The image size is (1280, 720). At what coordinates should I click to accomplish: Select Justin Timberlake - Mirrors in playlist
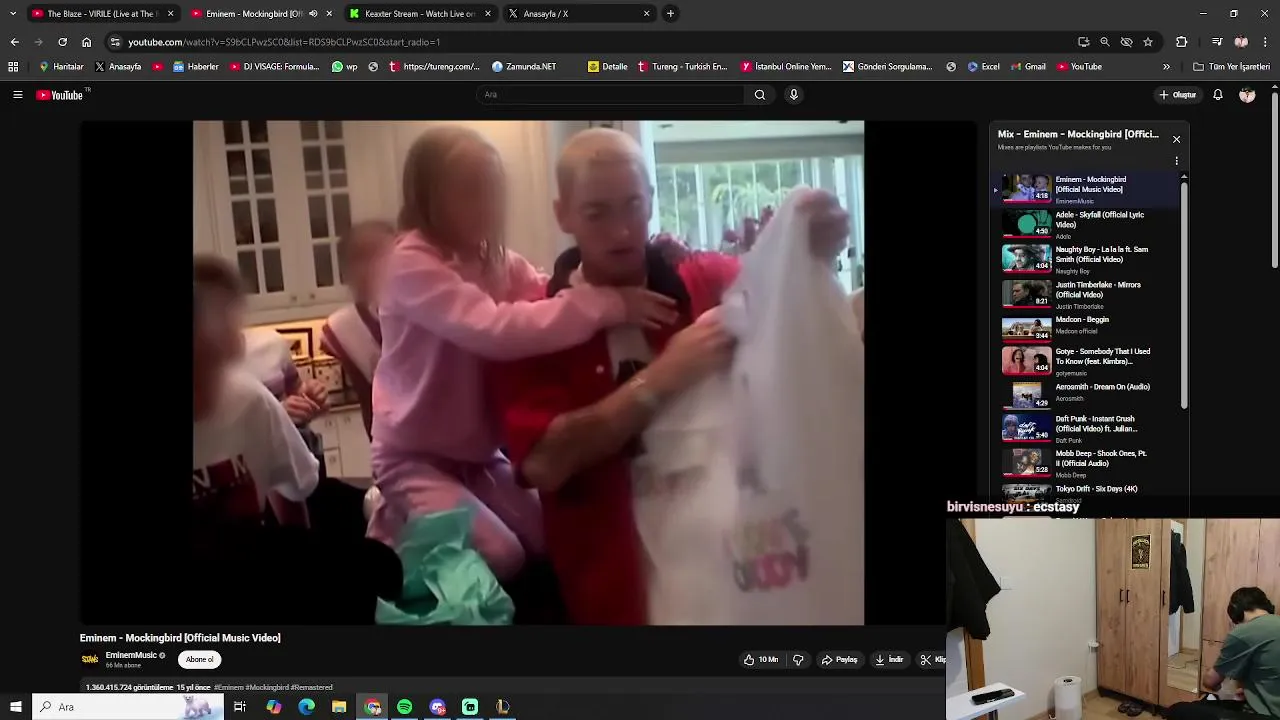(1085, 294)
